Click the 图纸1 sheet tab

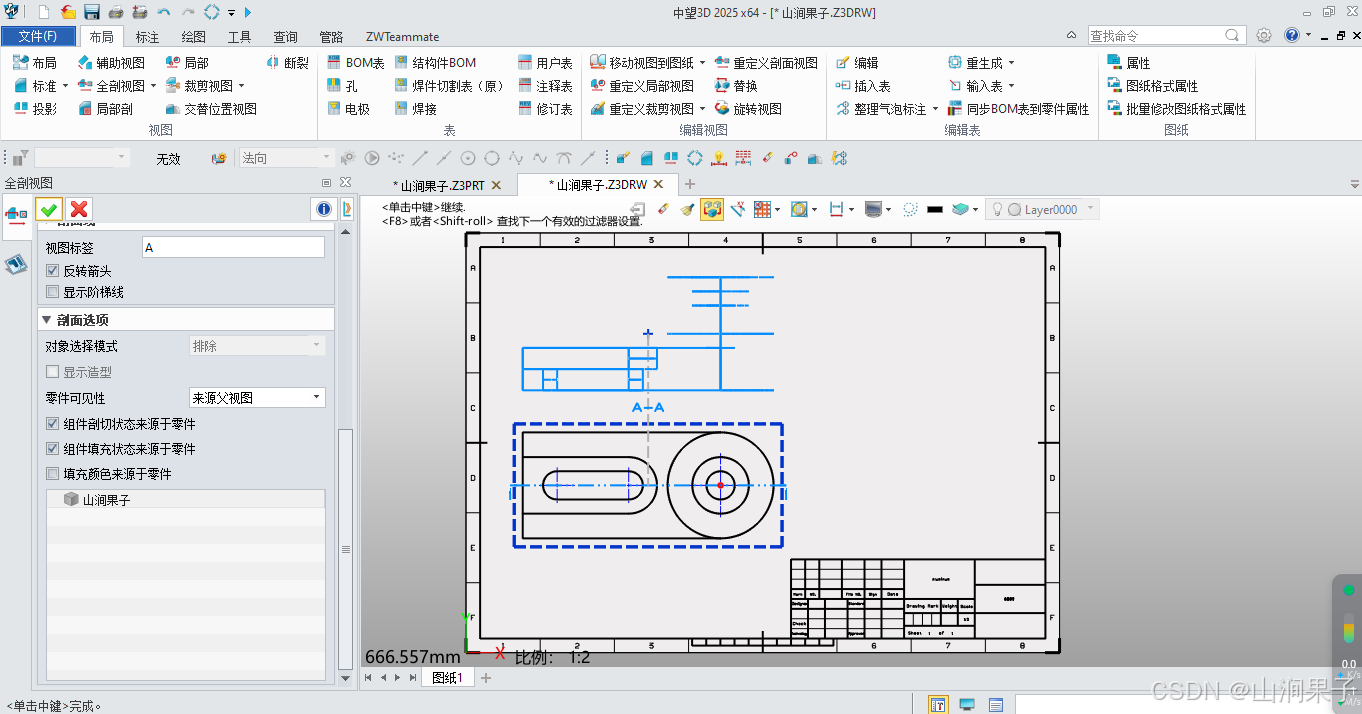(447, 678)
